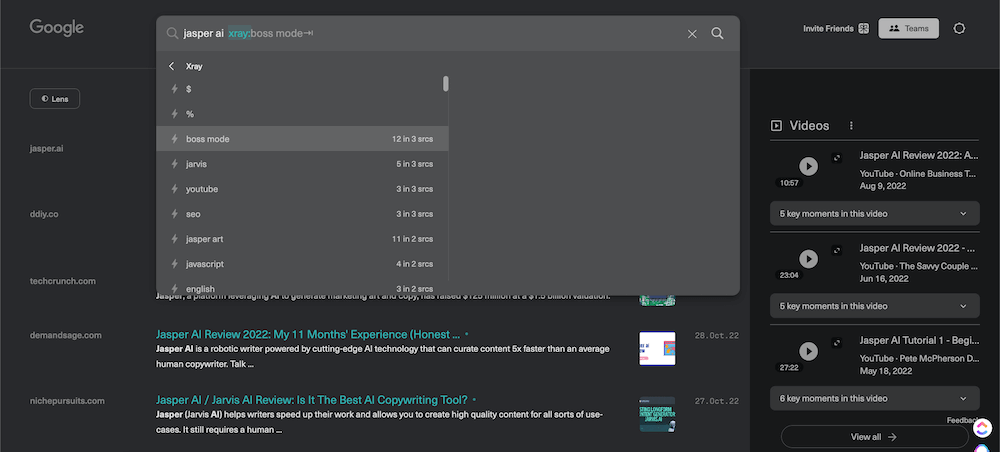The height and width of the screenshot is (452, 1000).
Task: Submit search with the right magnifier icon
Action: point(717,33)
